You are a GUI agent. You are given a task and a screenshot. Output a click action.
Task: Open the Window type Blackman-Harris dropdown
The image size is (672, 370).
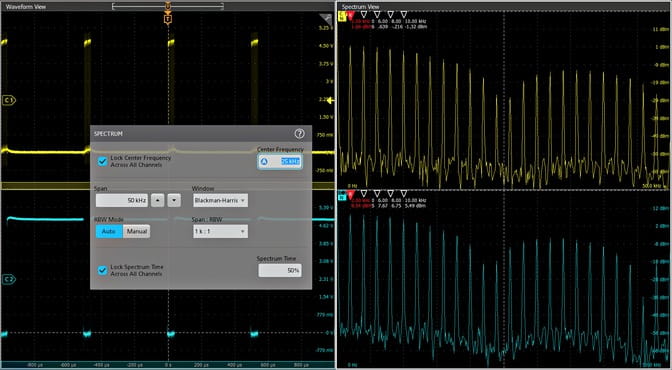[x=220, y=200]
